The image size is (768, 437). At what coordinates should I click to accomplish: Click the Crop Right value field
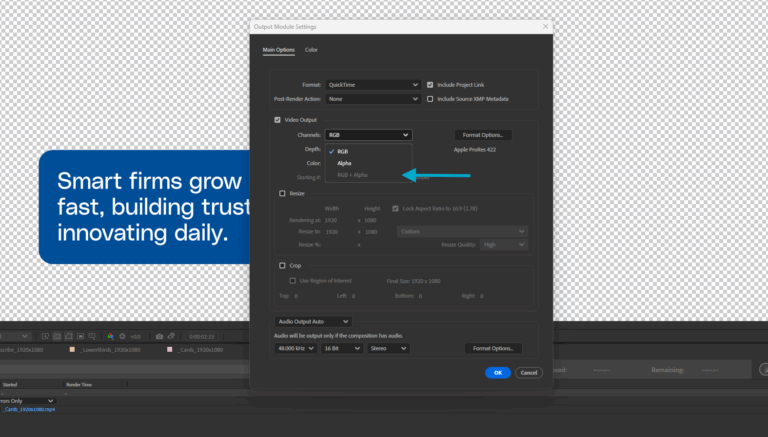coord(481,296)
